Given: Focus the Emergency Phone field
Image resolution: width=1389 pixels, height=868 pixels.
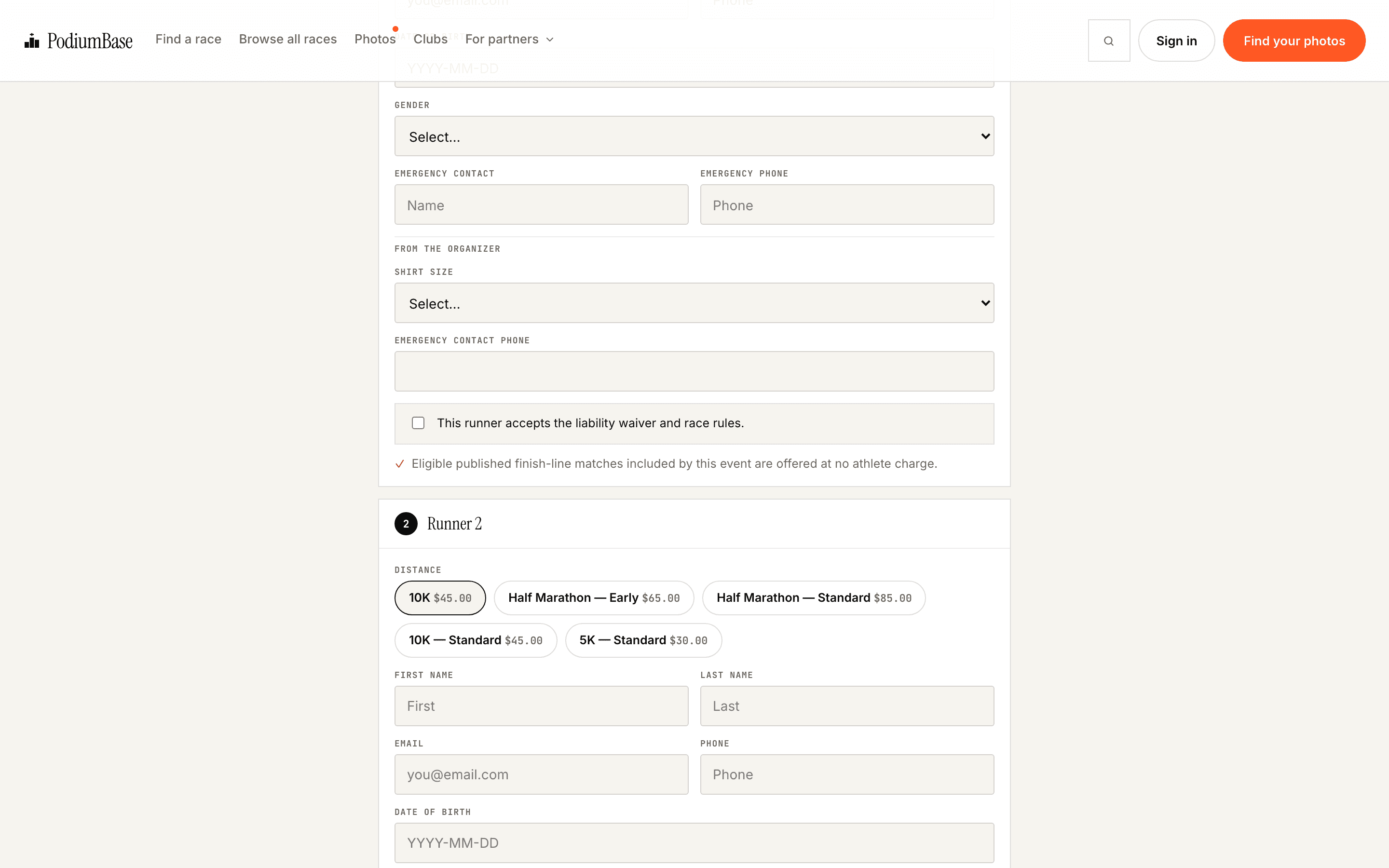Looking at the screenshot, I should tap(846, 204).
